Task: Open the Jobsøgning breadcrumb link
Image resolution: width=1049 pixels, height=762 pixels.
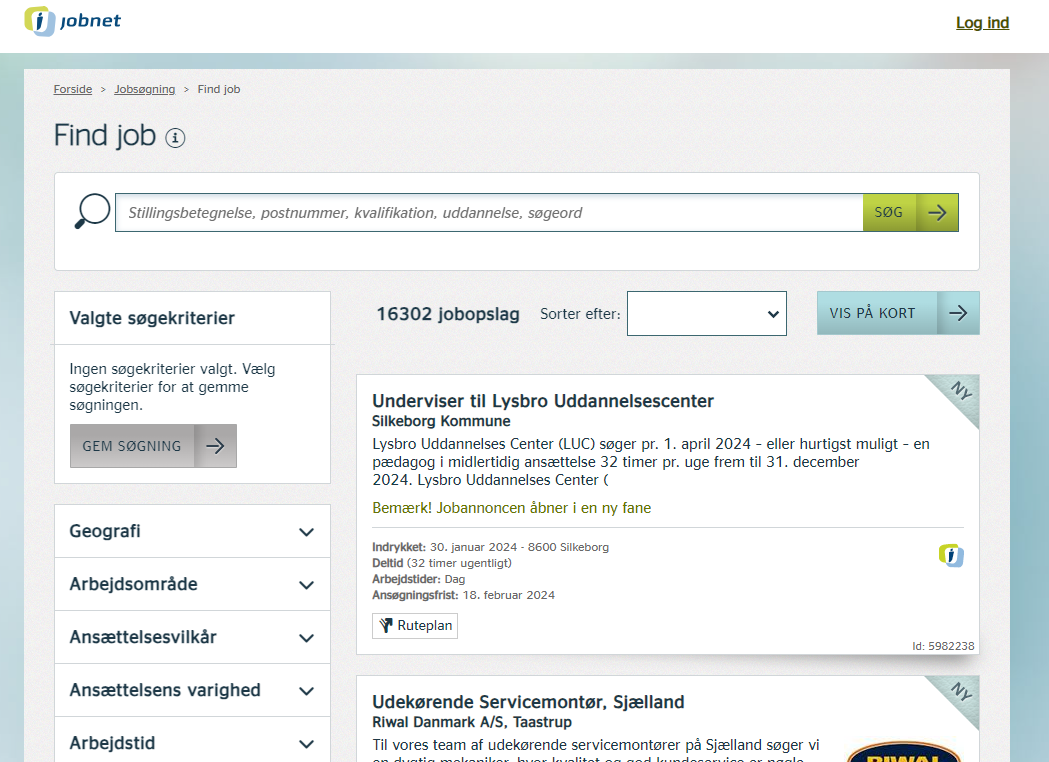Action: tap(144, 89)
